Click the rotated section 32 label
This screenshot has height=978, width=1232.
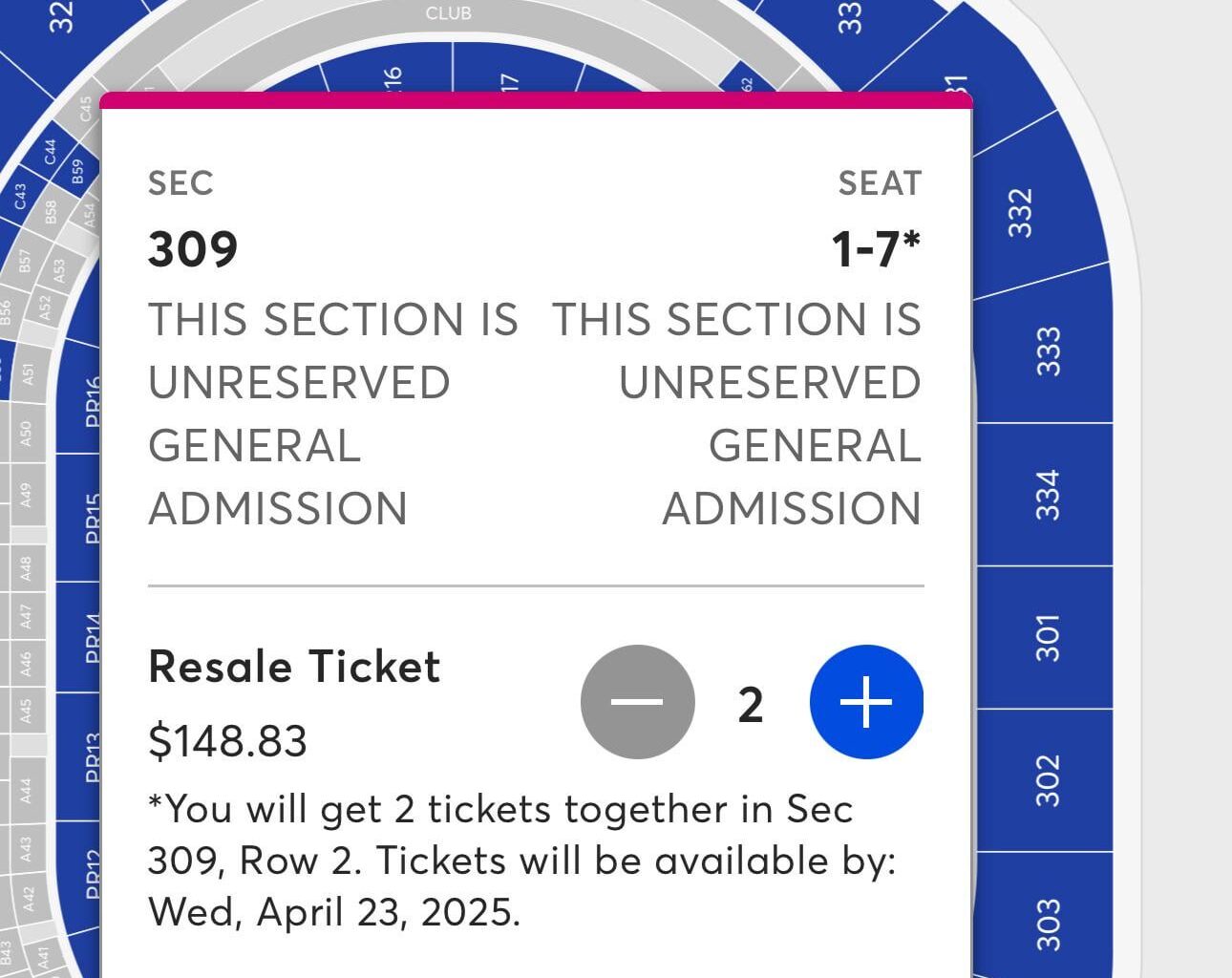pos(57,17)
